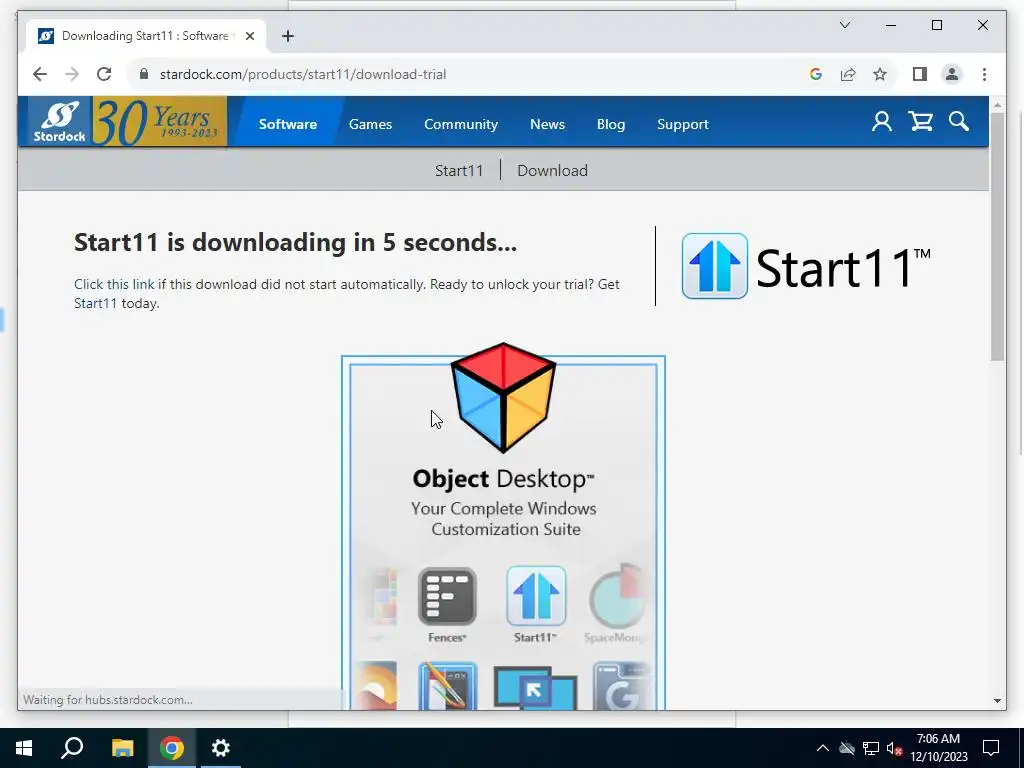This screenshot has height=768, width=1024.
Task: Click the Google icon in address bar
Action: tap(816, 74)
